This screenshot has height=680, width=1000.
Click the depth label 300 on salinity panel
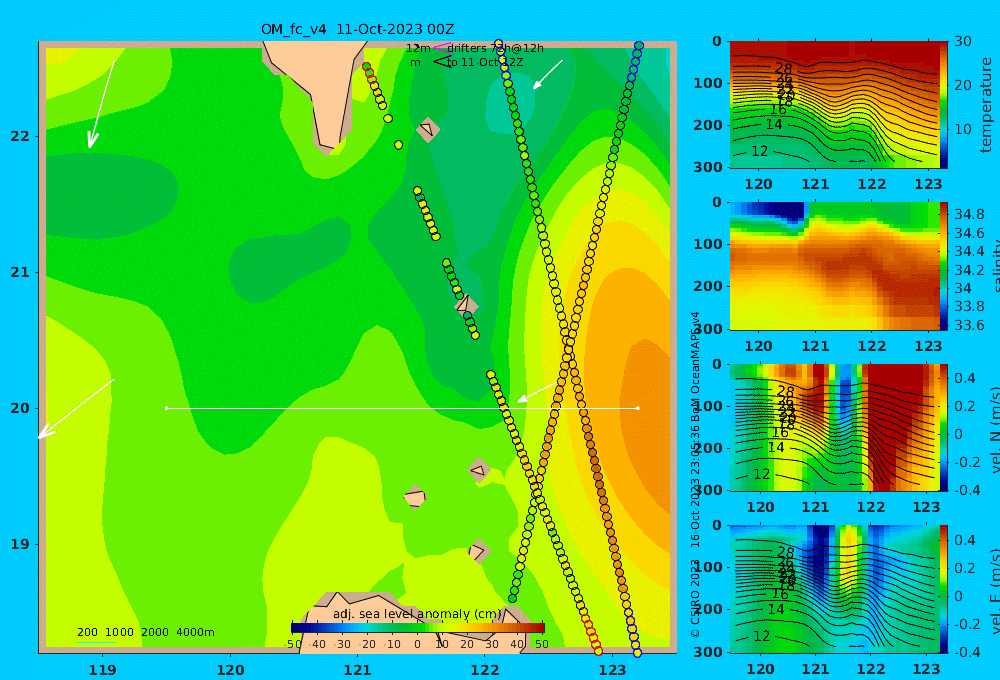(x=708, y=329)
